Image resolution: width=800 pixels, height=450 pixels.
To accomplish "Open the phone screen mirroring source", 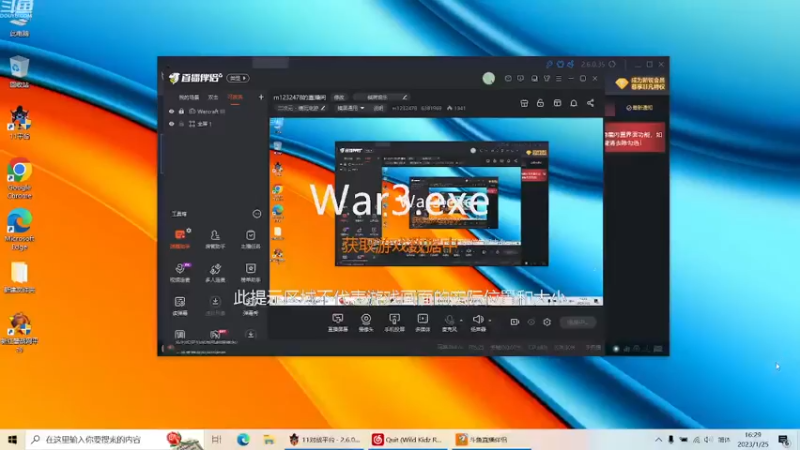I will point(394,322).
